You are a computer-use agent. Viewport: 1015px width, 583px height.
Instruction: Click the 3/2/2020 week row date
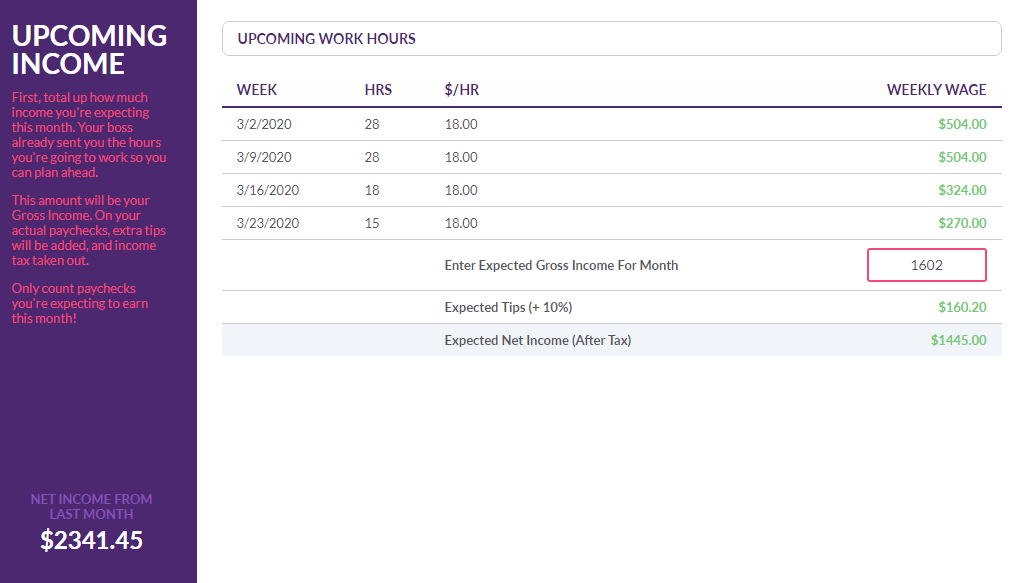[264, 124]
